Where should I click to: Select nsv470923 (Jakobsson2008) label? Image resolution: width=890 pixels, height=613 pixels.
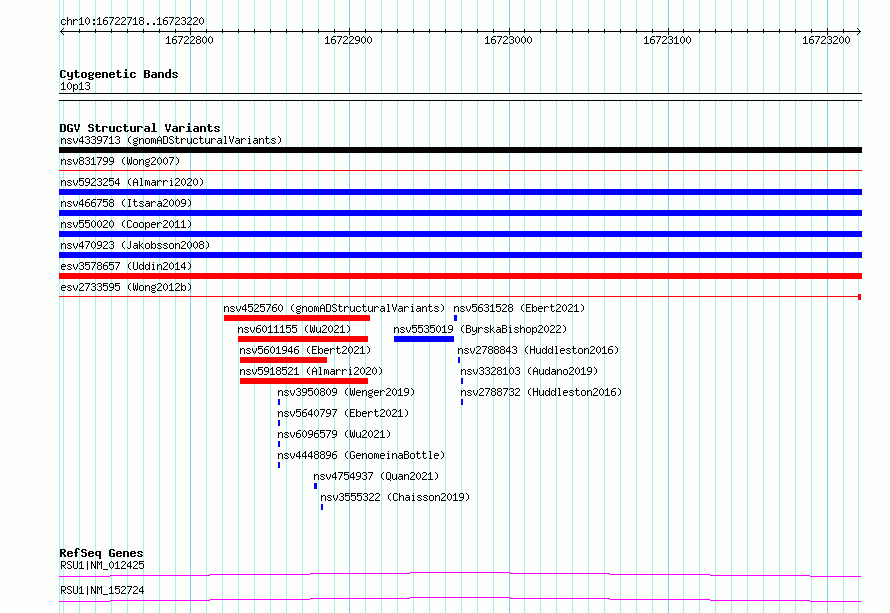tap(135, 245)
